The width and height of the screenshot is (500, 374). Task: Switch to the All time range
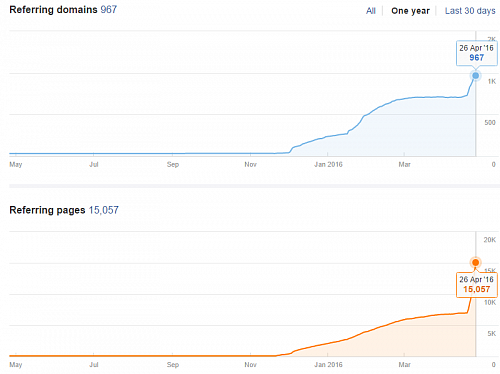(x=371, y=11)
